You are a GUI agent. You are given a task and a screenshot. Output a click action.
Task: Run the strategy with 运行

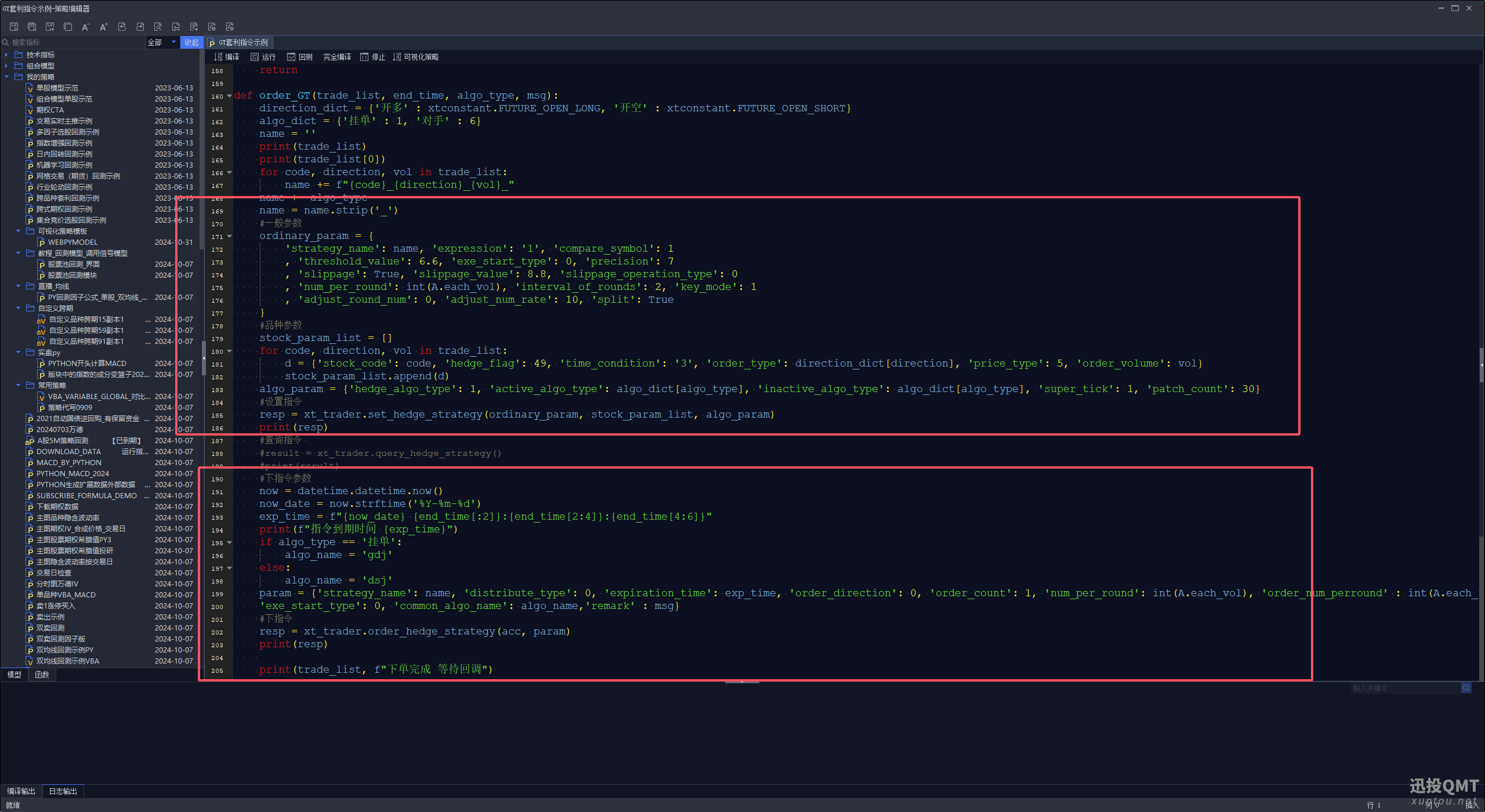coord(263,57)
